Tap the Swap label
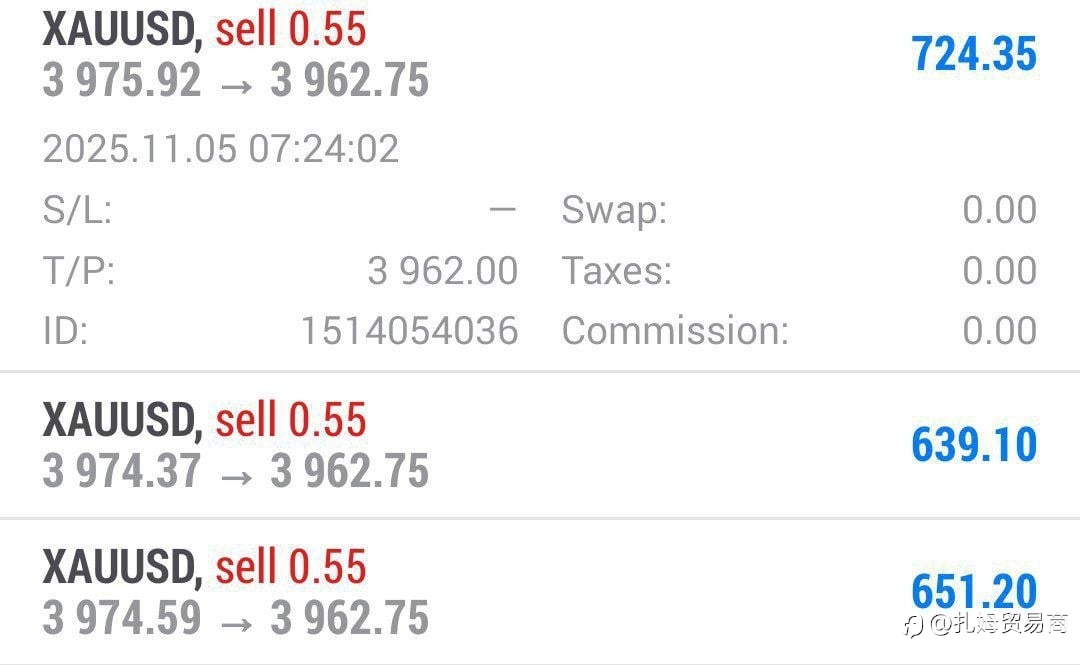The width and height of the screenshot is (1080, 665). [614, 211]
